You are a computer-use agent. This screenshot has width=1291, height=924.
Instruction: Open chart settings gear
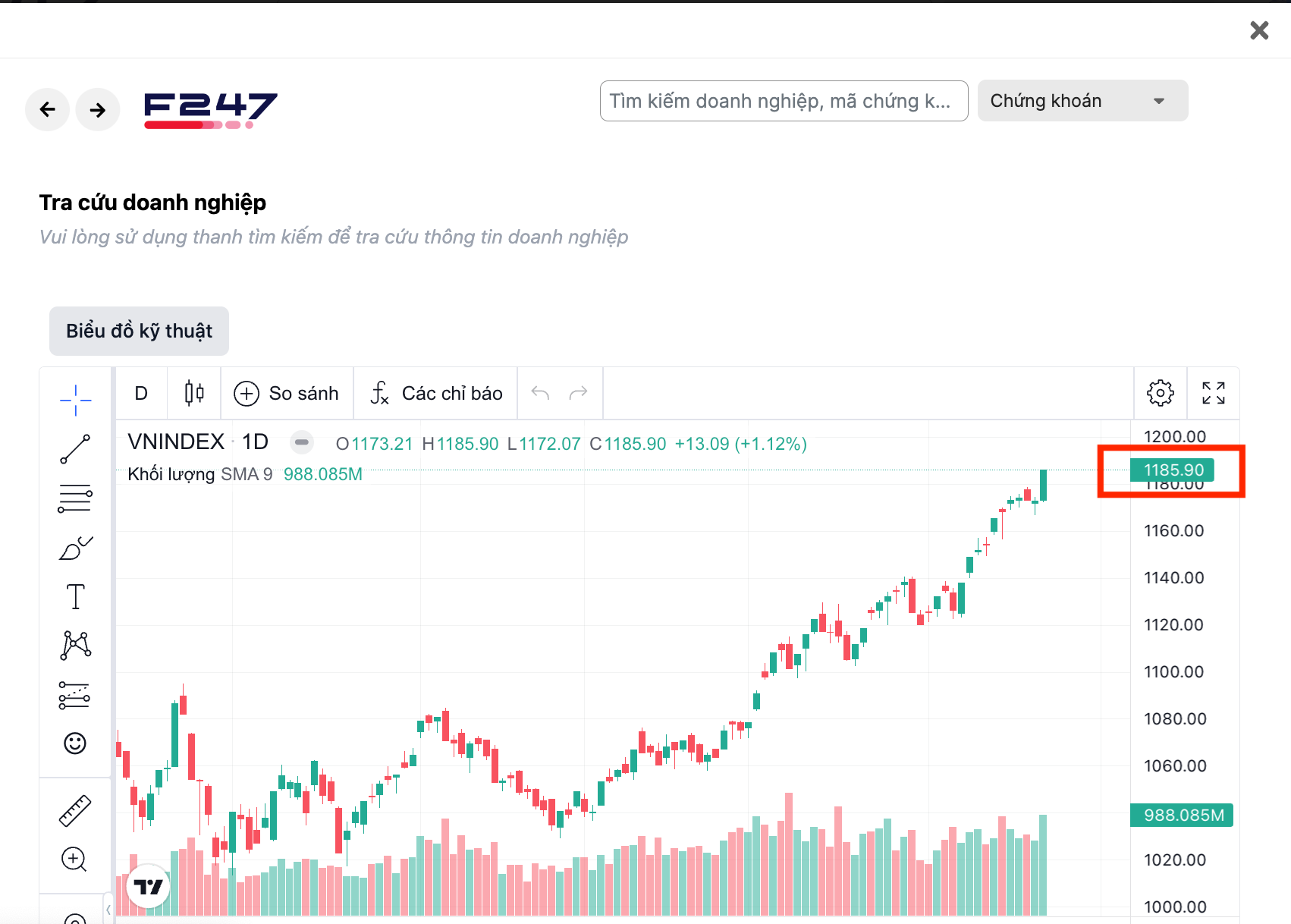click(1160, 393)
